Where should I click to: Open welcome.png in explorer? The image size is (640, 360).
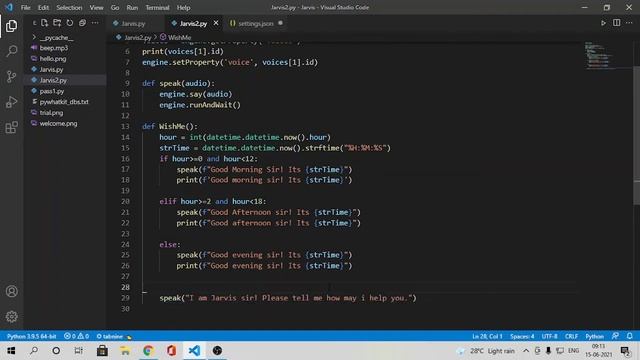tap(58, 124)
